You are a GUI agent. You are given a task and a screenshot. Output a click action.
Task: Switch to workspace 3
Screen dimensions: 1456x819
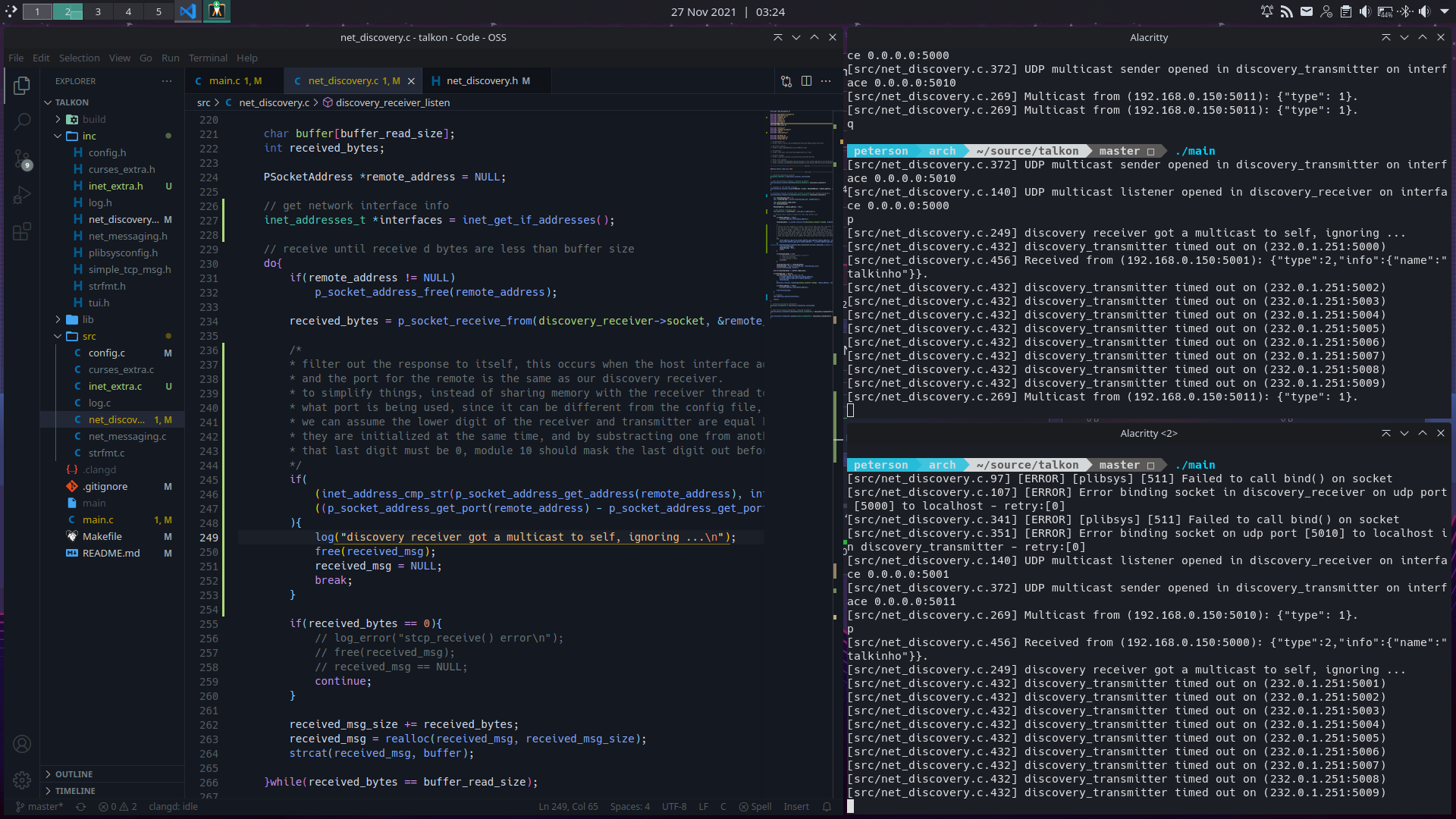(98, 11)
